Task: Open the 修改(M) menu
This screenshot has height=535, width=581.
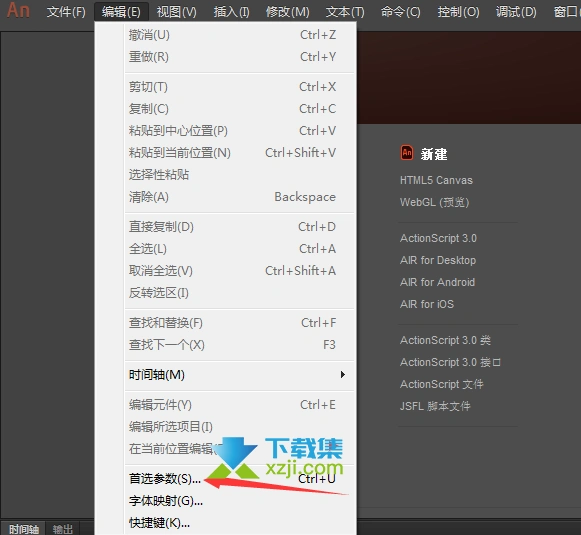Action: pos(288,12)
